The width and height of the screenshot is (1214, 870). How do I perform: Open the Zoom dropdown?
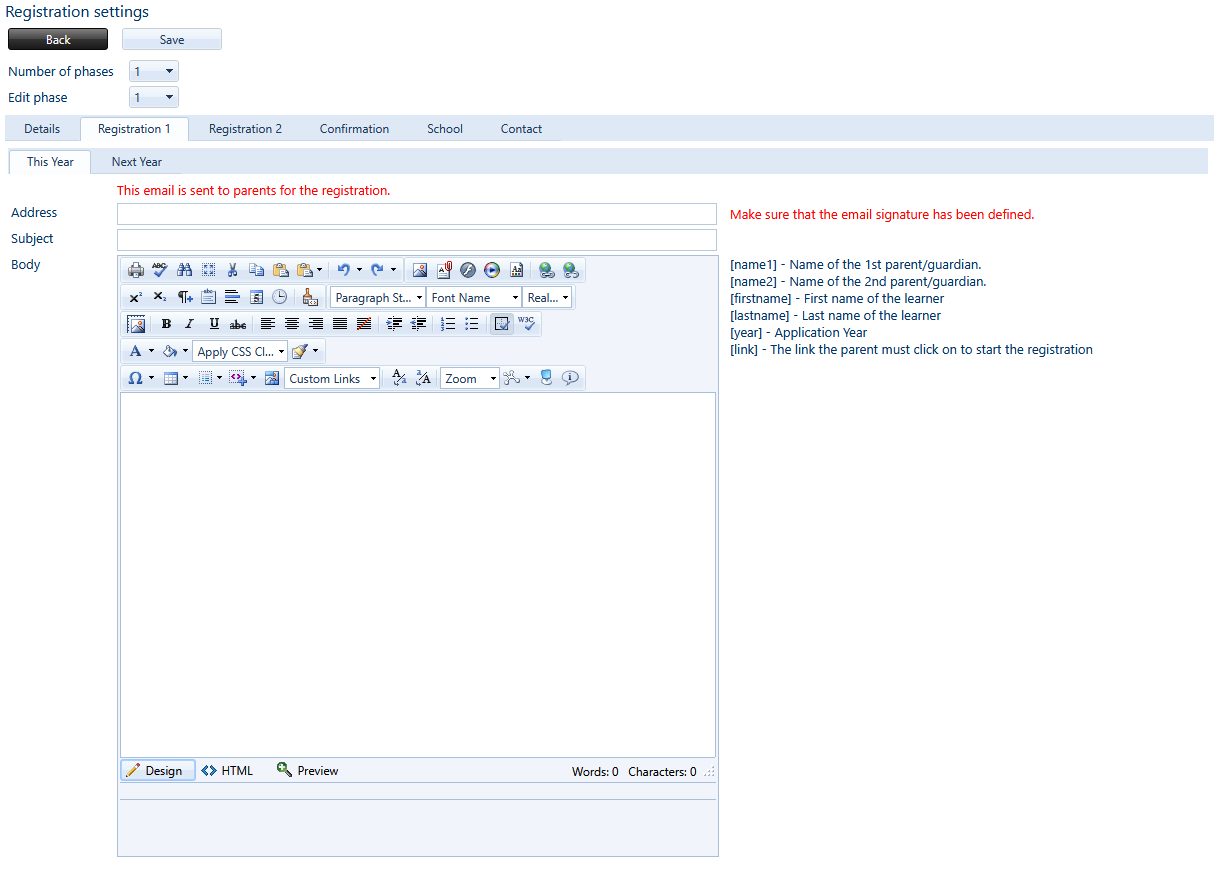470,379
